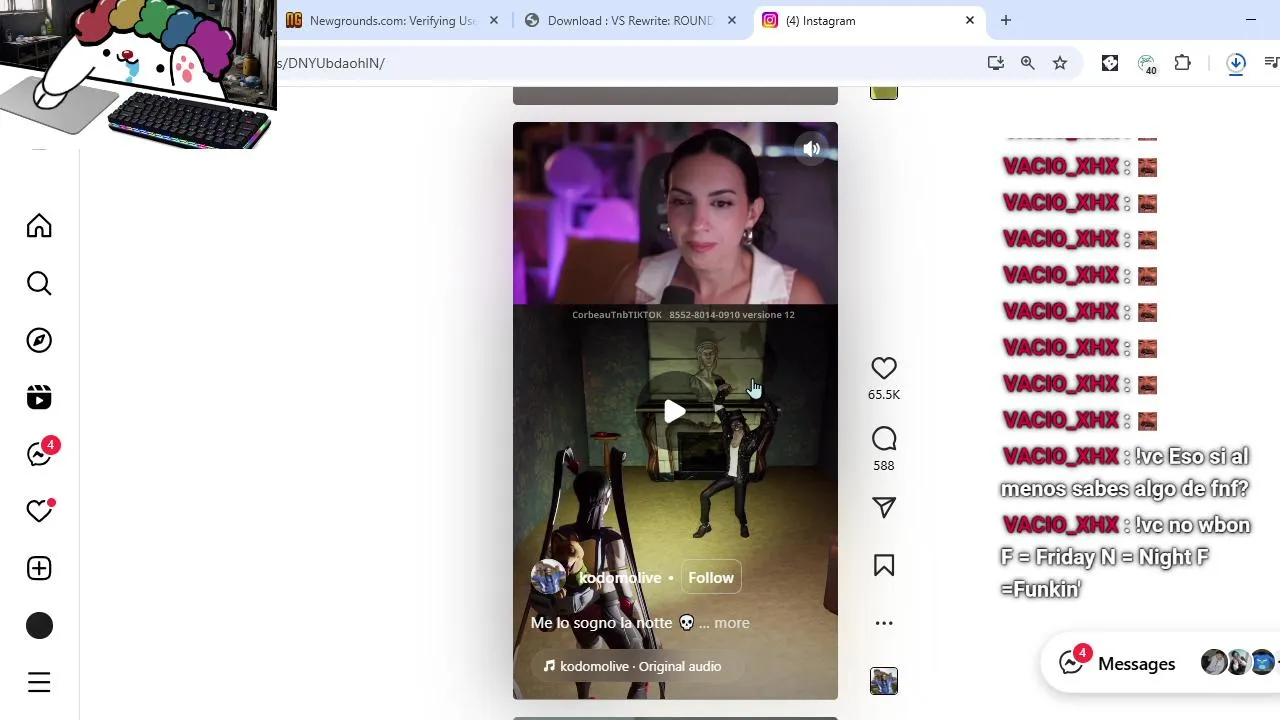This screenshot has height=720, width=1280.
Task: Close the Download VS Rewrite tab
Action: 732,20
